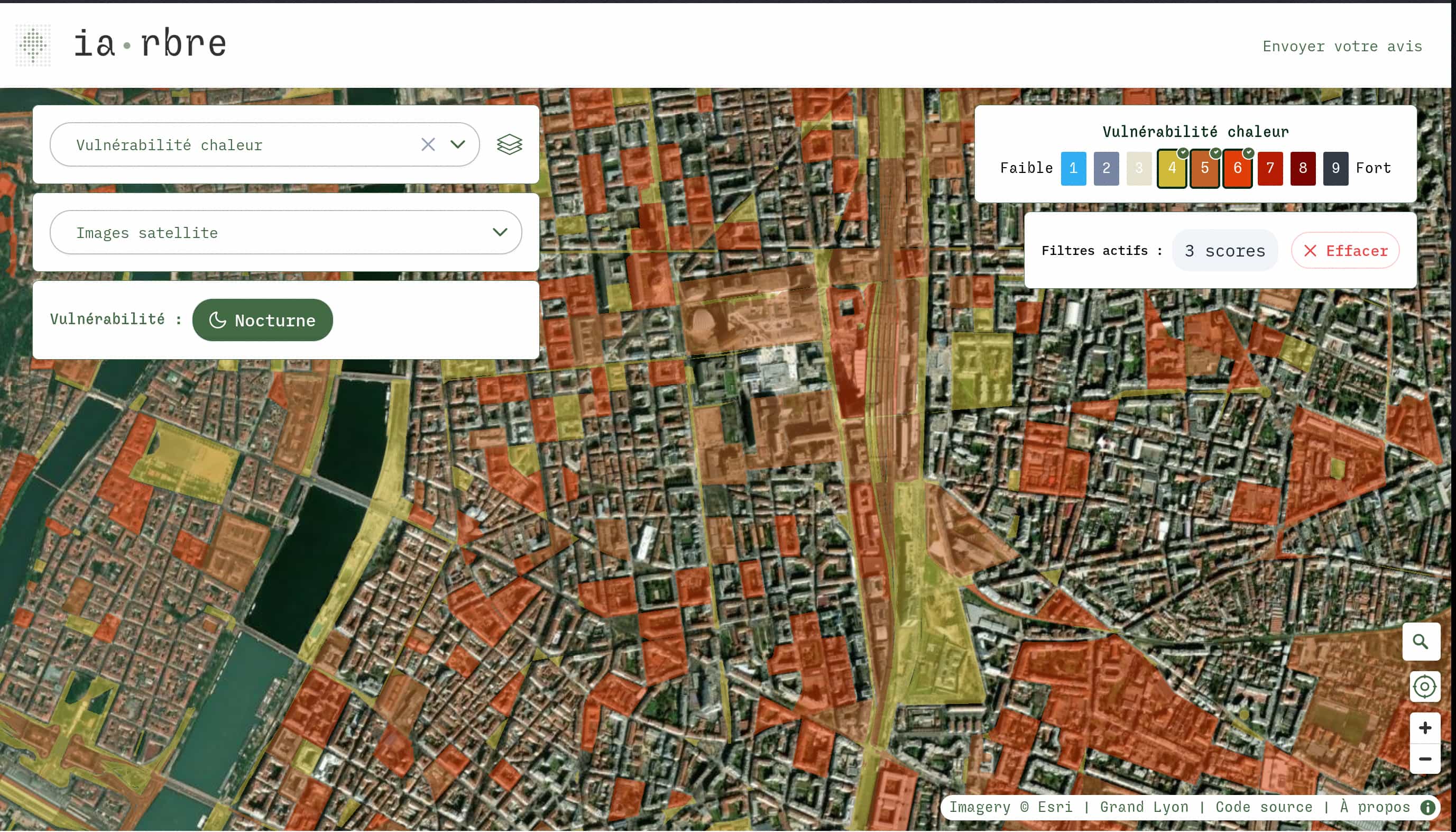Click the Faible legend label
The image size is (1456, 832).
(1026, 168)
